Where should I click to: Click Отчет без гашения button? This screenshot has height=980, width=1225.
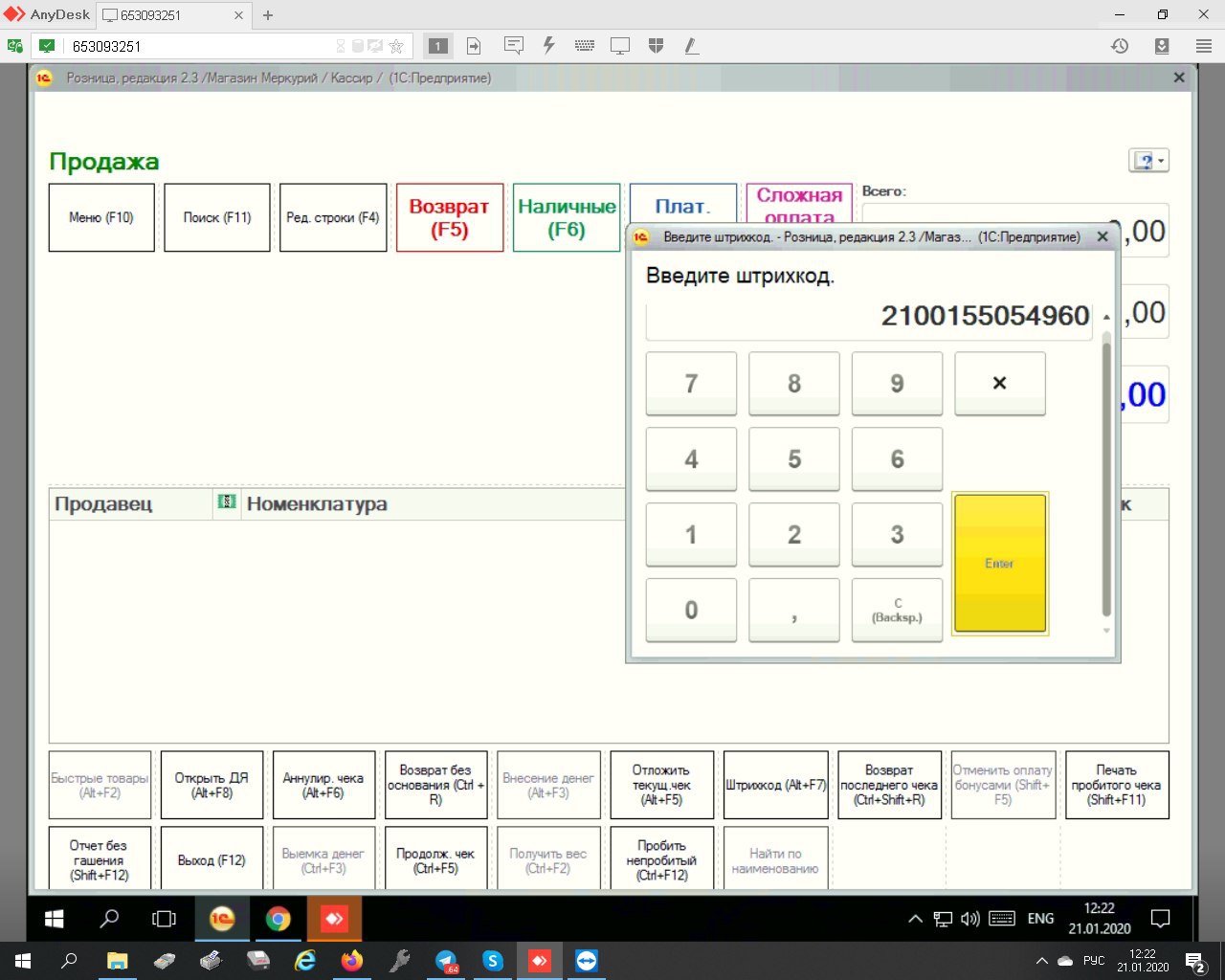pos(100,858)
